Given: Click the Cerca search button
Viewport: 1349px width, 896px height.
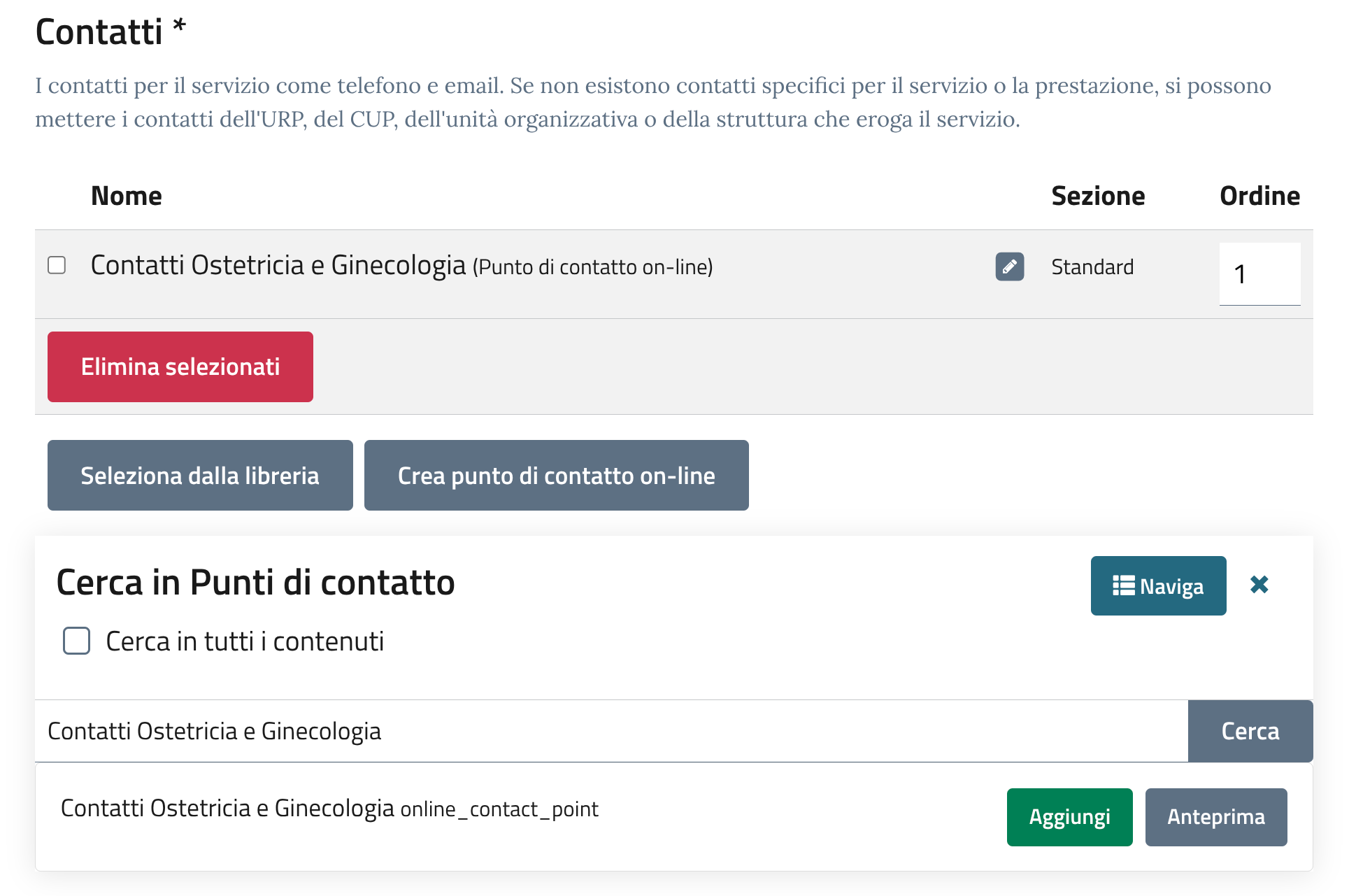Looking at the screenshot, I should pyautogui.click(x=1250, y=731).
